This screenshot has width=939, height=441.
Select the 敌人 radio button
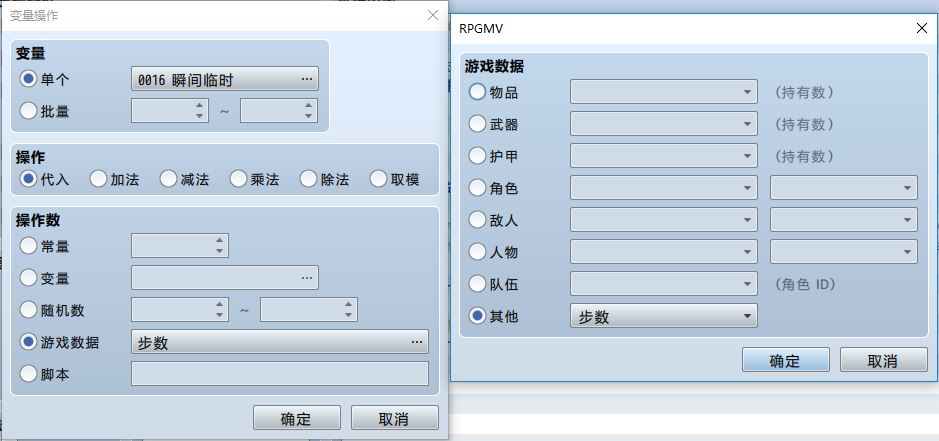pyautogui.click(x=477, y=220)
